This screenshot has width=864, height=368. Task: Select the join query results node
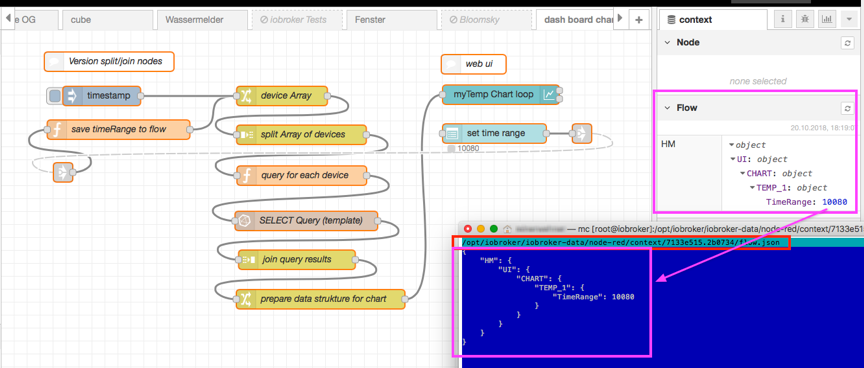click(x=297, y=259)
